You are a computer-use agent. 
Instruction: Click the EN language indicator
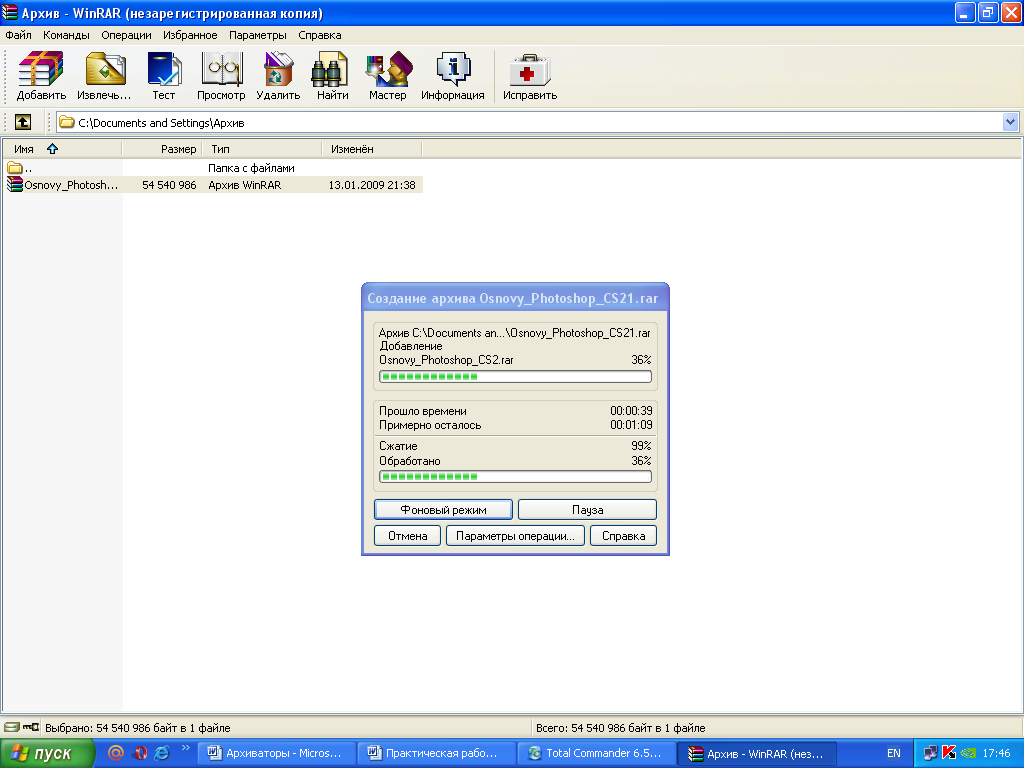(x=893, y=753)
